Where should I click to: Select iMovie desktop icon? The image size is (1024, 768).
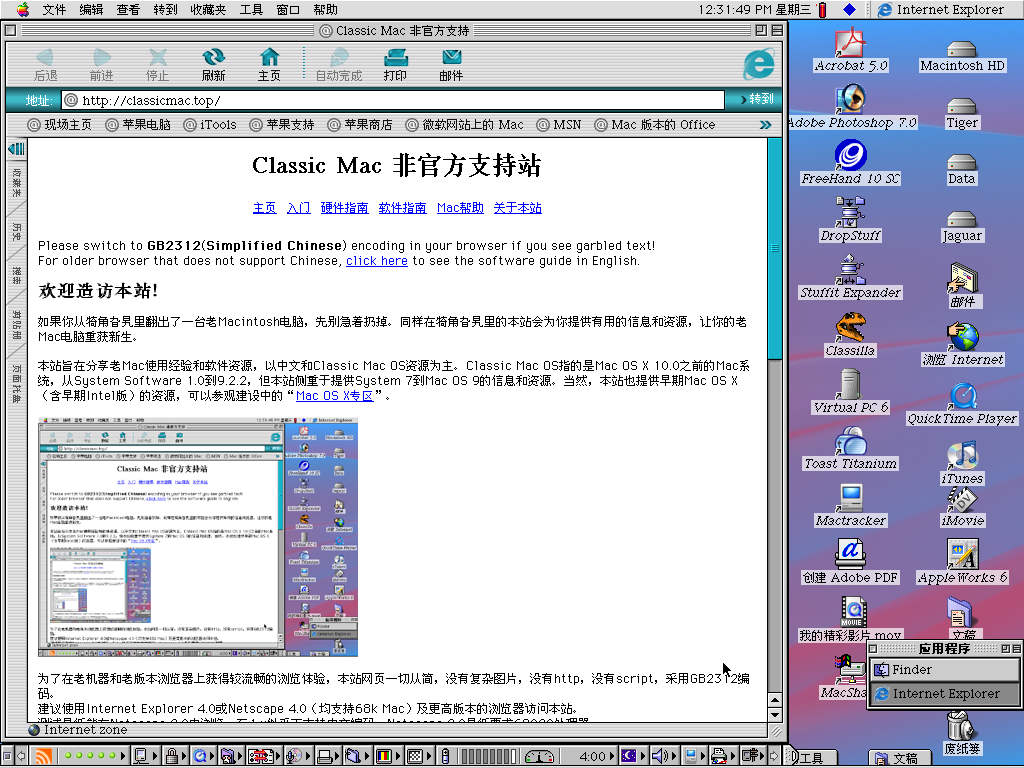pyautogui.click(x=963, y=499)
